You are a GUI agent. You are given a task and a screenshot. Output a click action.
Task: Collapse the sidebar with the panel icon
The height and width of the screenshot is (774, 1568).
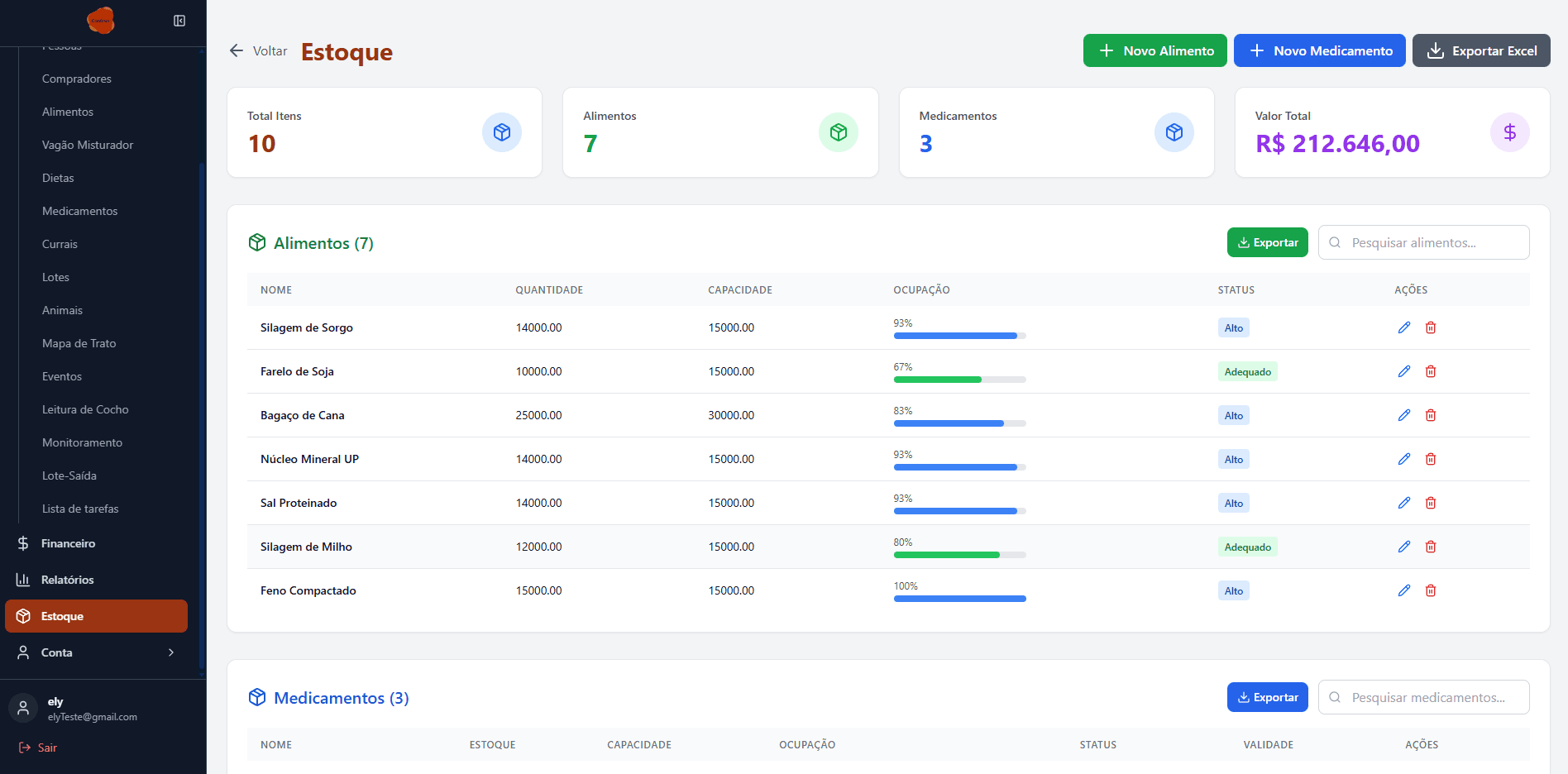click(x=179, y=21)
